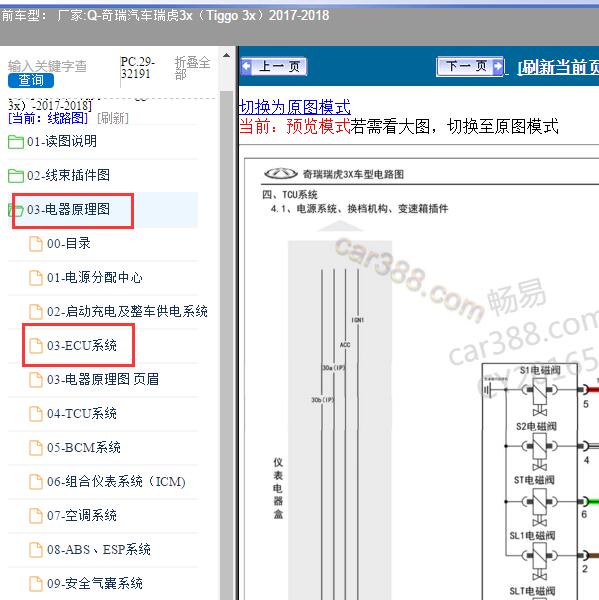Click document icon of 07-空调系统
Viewport: 599px width, 600px height.
[x=36, y=516]
